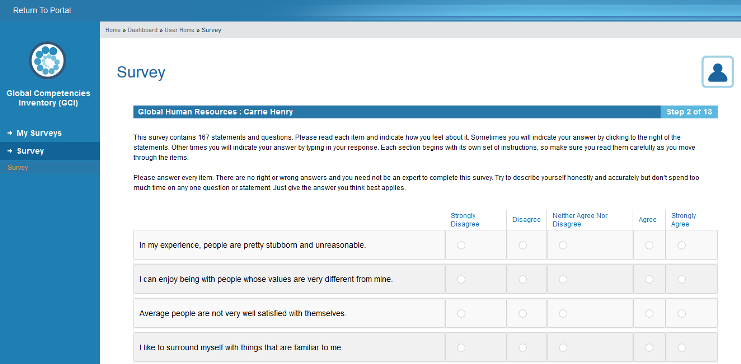Choose Neither Agree Nor Disagree for different values

(563, 279)
